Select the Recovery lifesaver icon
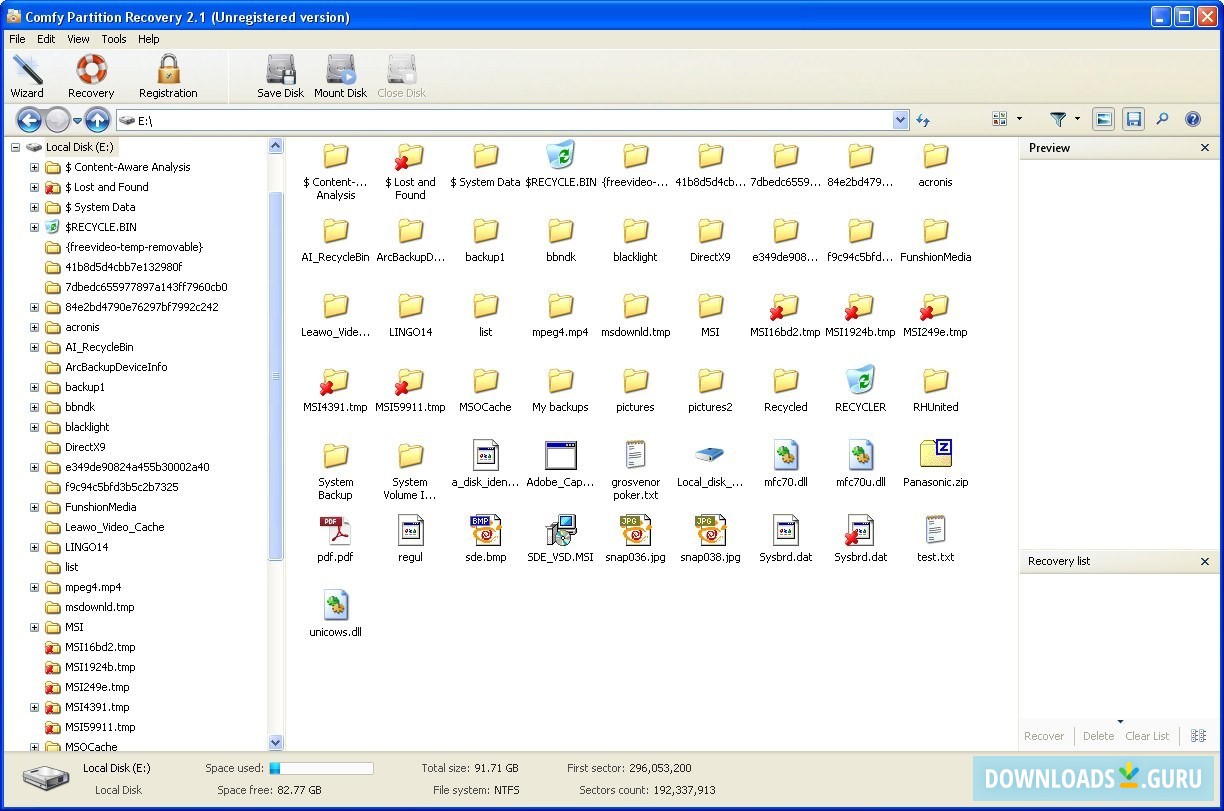The height and width of the screenshot is (811, 1224). [91, 75]
